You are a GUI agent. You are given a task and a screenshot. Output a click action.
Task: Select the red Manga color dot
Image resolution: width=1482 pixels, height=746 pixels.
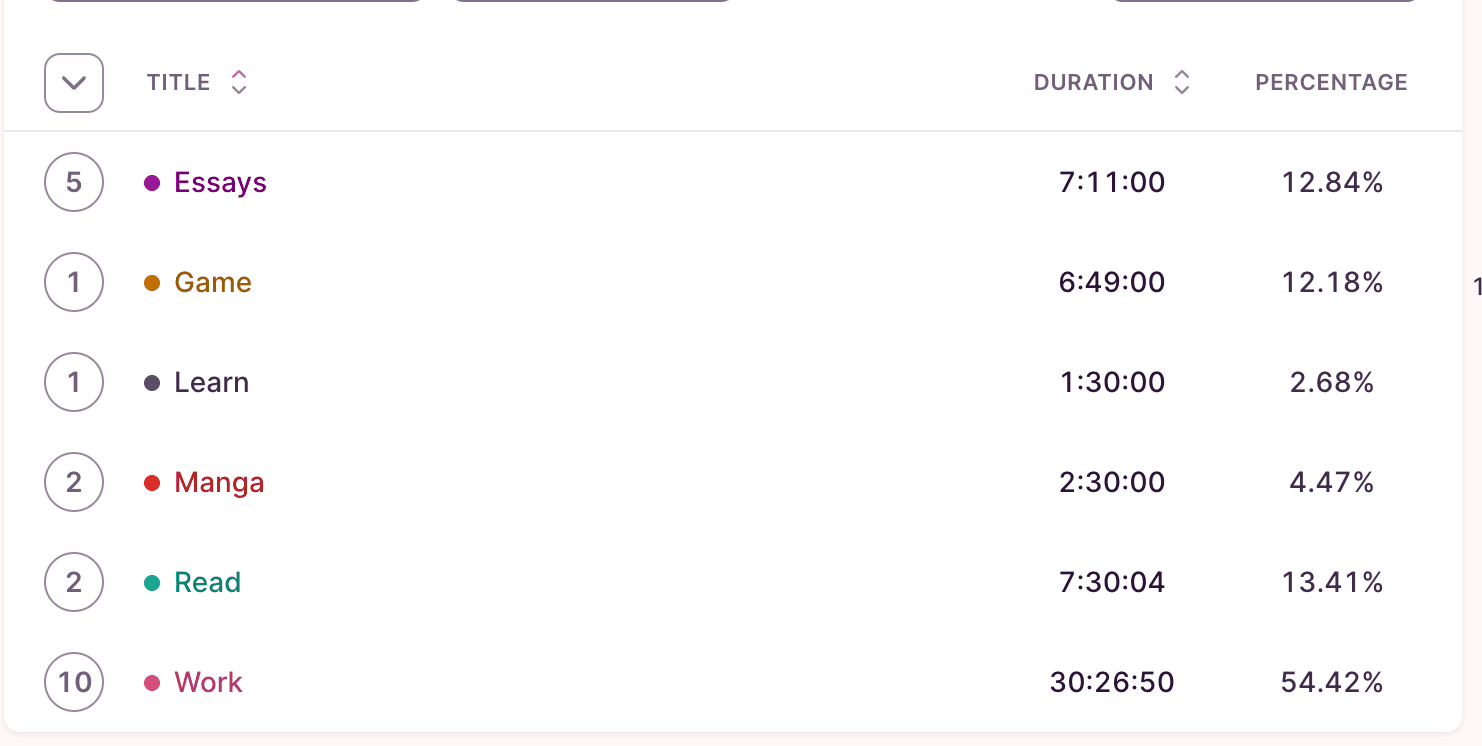(x=152, y=483)
